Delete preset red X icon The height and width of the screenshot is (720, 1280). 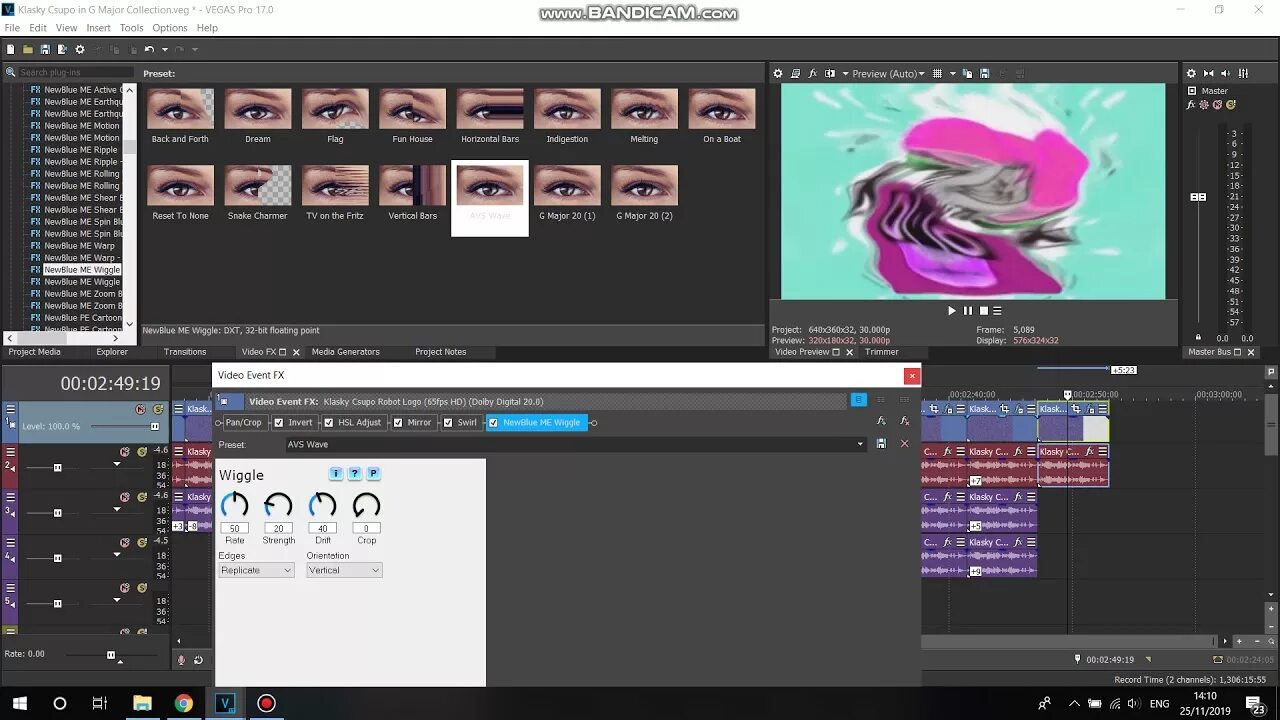click(904, 443)
